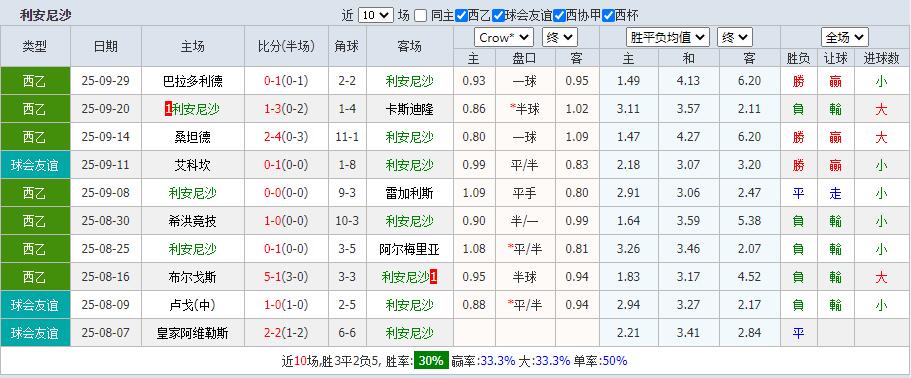Click the 角球 column header
Viewport: 911px width, 378px height.
[x=347, y=46]
